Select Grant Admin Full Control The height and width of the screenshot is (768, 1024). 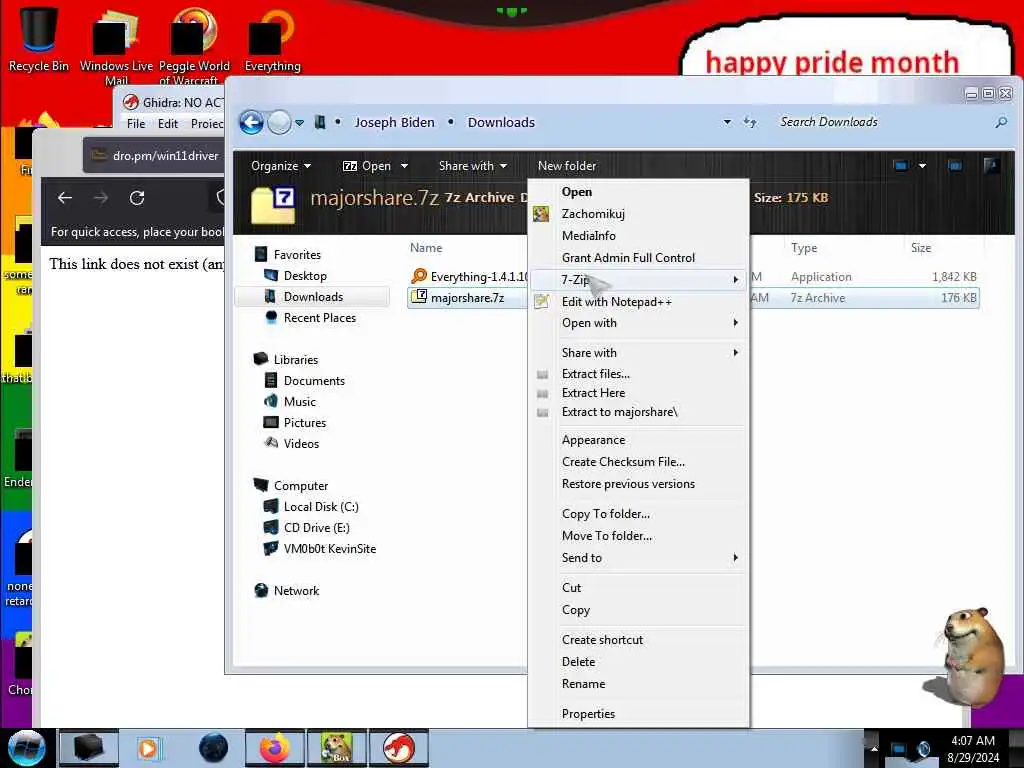pos(639,258)
